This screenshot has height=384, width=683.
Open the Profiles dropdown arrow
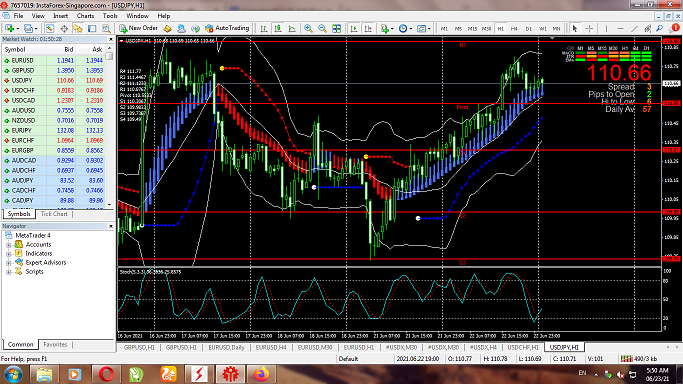(x=36, y=29)
